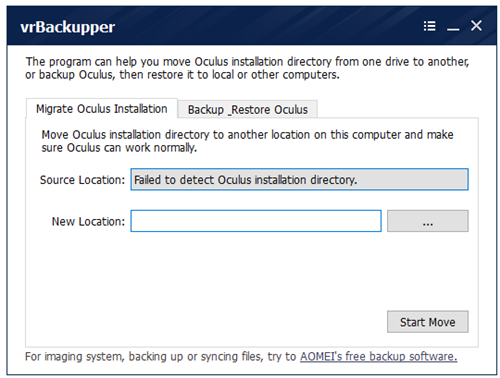The image size is (500, 378).
Task: Click the Move Oculus installation directory description
Action: click(247, 141)
